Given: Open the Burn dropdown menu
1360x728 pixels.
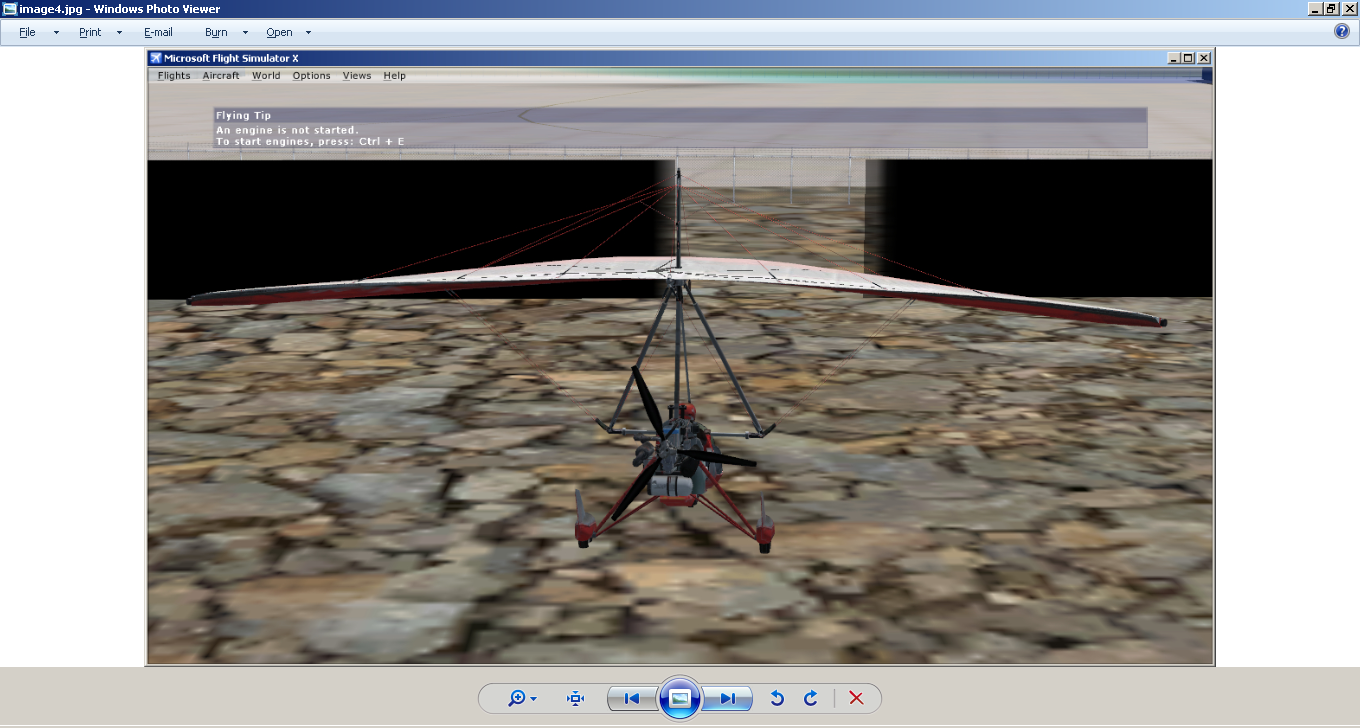Looking at the screenshot, I should [x=226, y=32].
